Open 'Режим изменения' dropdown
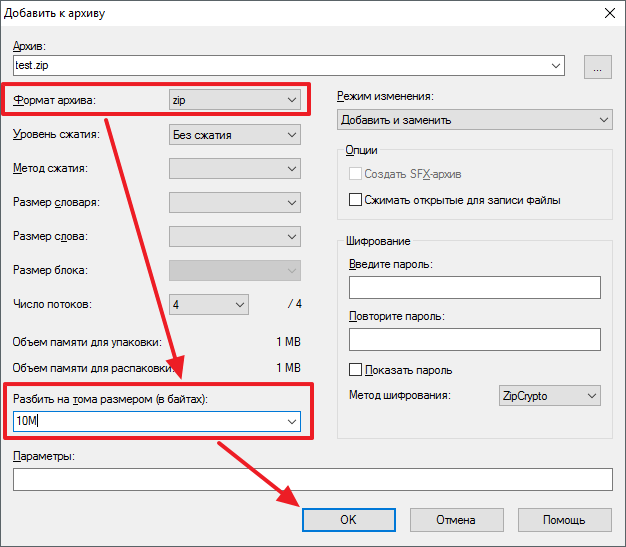 (x=475, y=120)
